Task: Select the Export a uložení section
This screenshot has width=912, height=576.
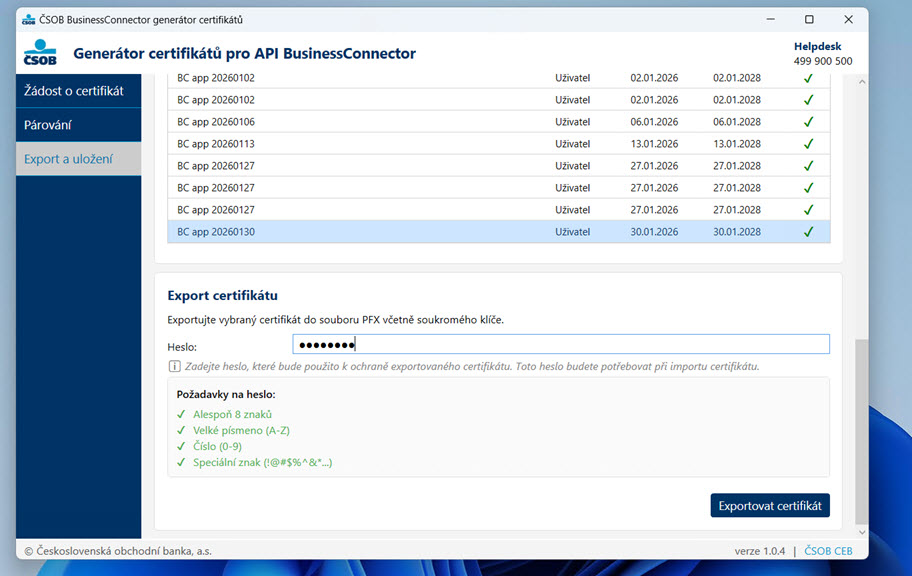Action: tap(79, 159)
